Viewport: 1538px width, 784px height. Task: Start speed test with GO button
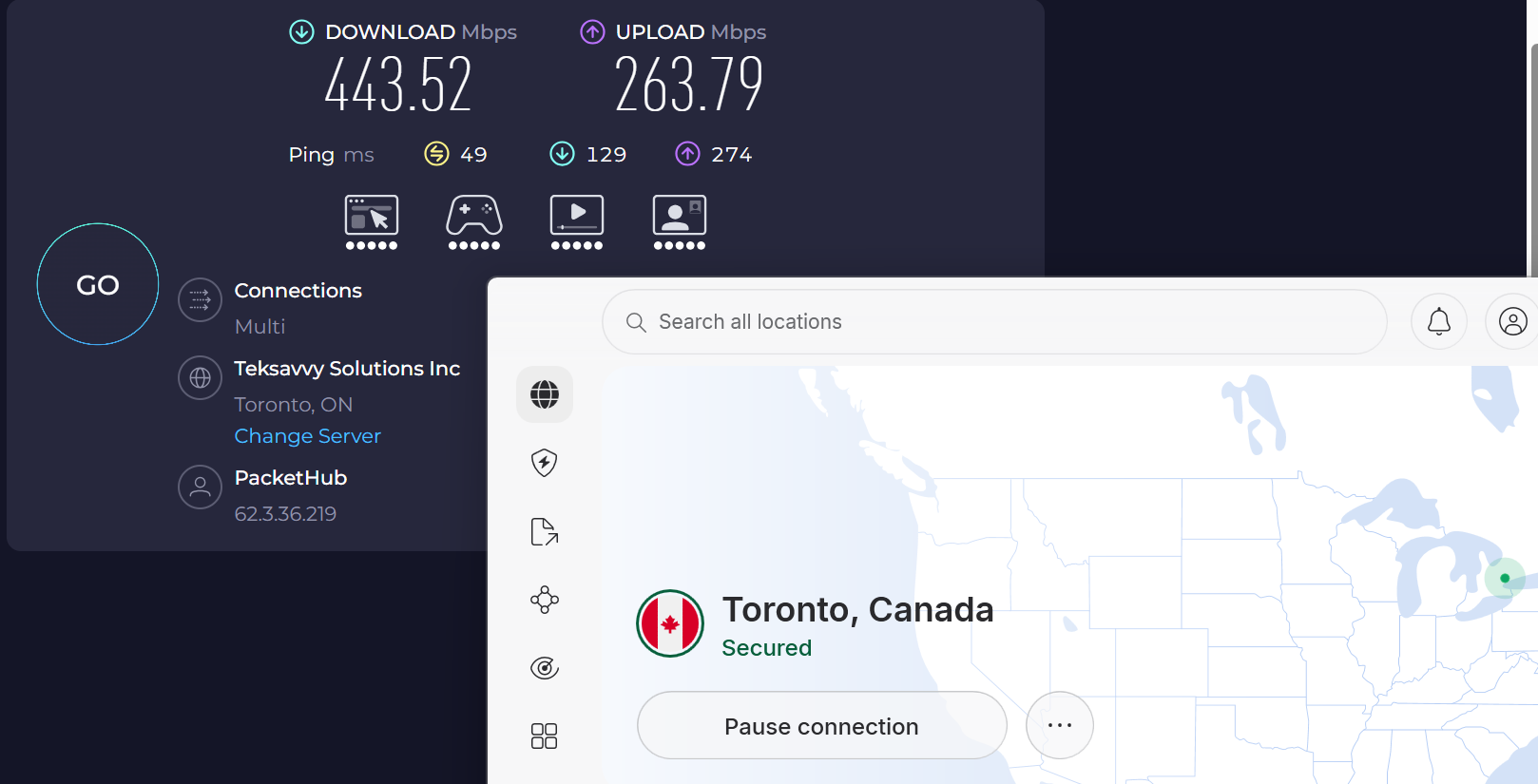coord(98,284)
